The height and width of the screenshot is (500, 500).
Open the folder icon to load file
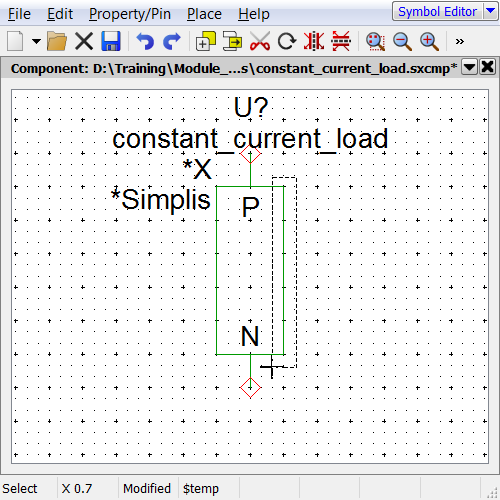[57, 41]
